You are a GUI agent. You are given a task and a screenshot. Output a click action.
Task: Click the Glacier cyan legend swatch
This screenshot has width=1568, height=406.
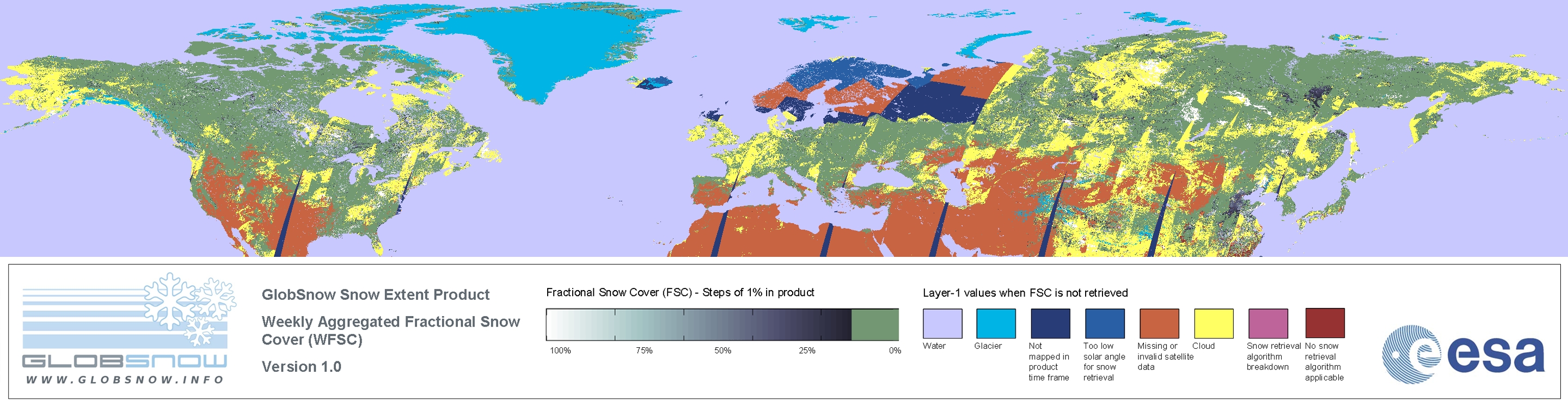click(996, 323)
